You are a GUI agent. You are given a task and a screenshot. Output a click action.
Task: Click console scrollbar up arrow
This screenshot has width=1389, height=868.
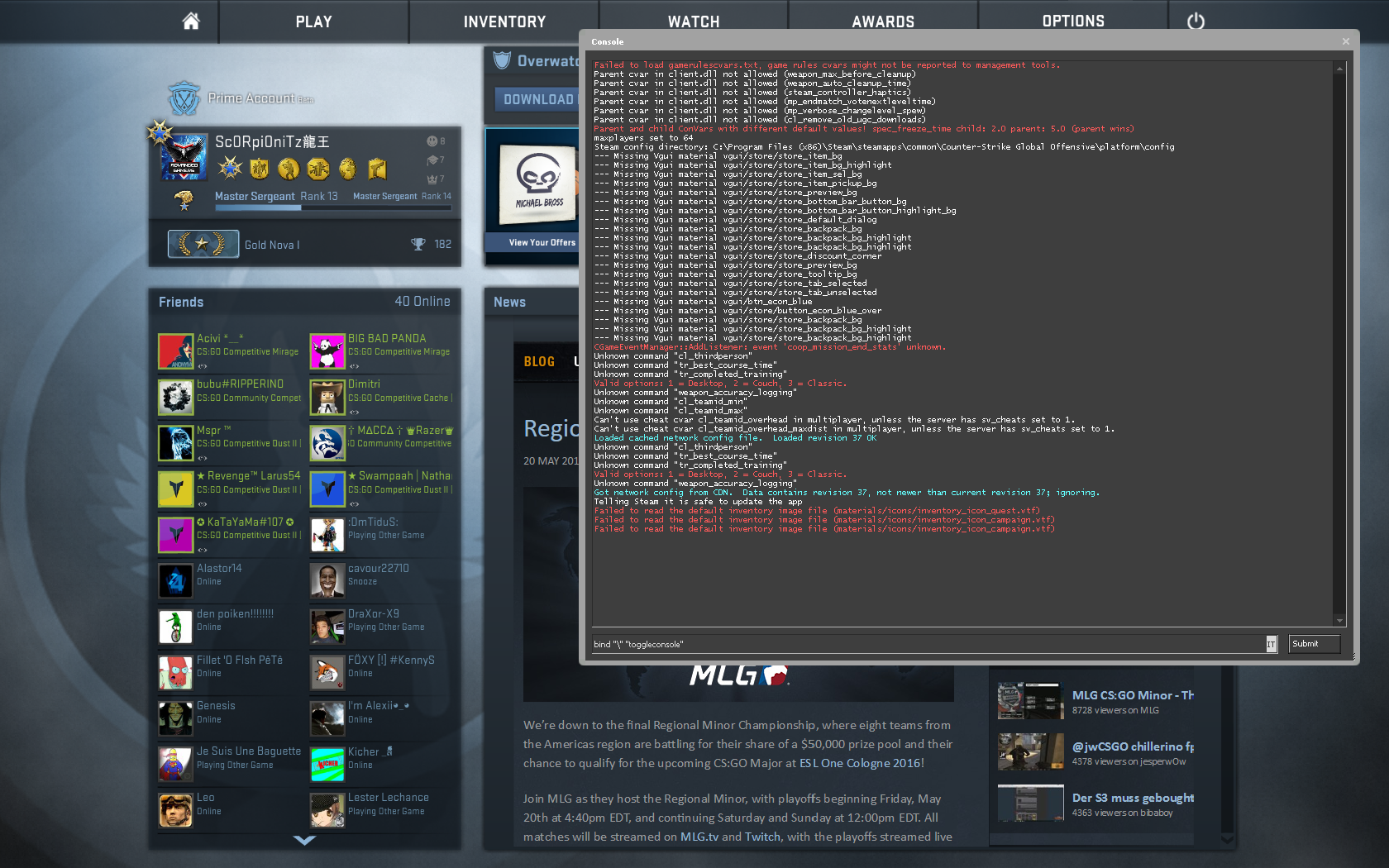(1339, 69)
